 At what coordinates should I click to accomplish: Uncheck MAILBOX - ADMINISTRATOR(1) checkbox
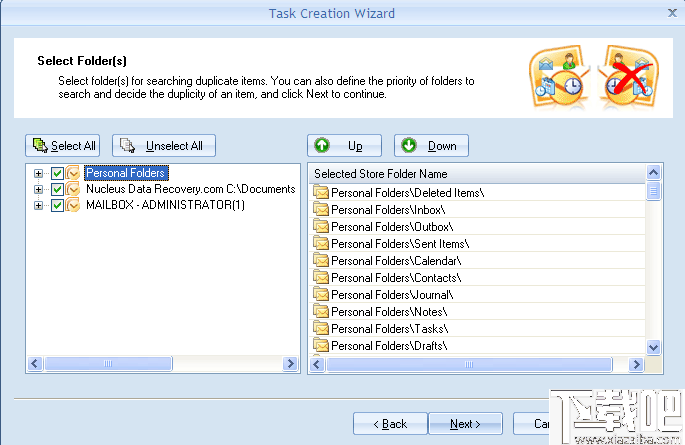point(57,205)
